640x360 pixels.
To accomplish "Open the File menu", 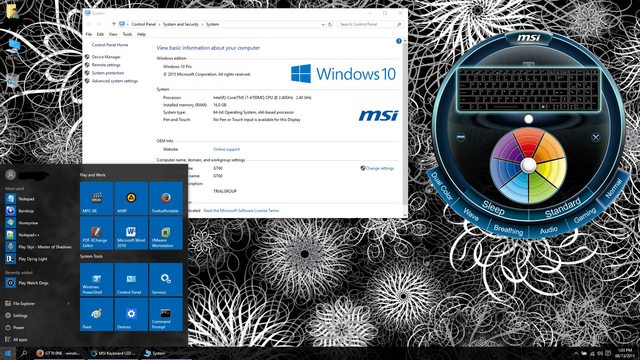I will coord(89,34).
